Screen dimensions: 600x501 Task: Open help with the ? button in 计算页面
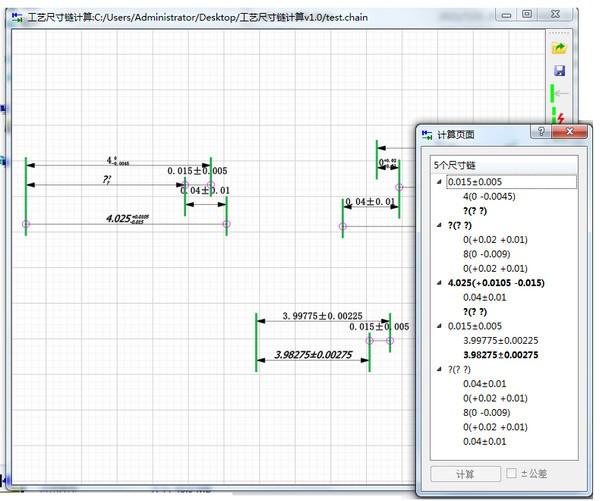pyautogui.click(x=541, y=132)
